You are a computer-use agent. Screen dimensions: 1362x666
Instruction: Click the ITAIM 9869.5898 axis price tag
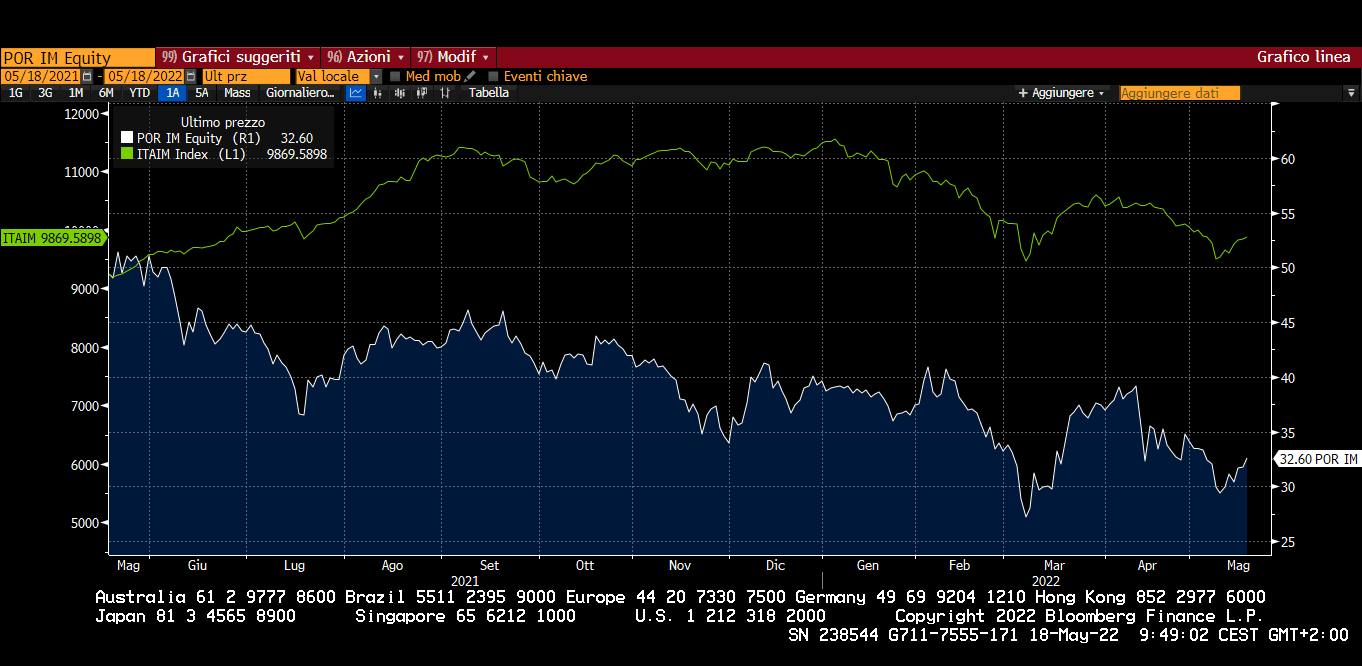52,238
